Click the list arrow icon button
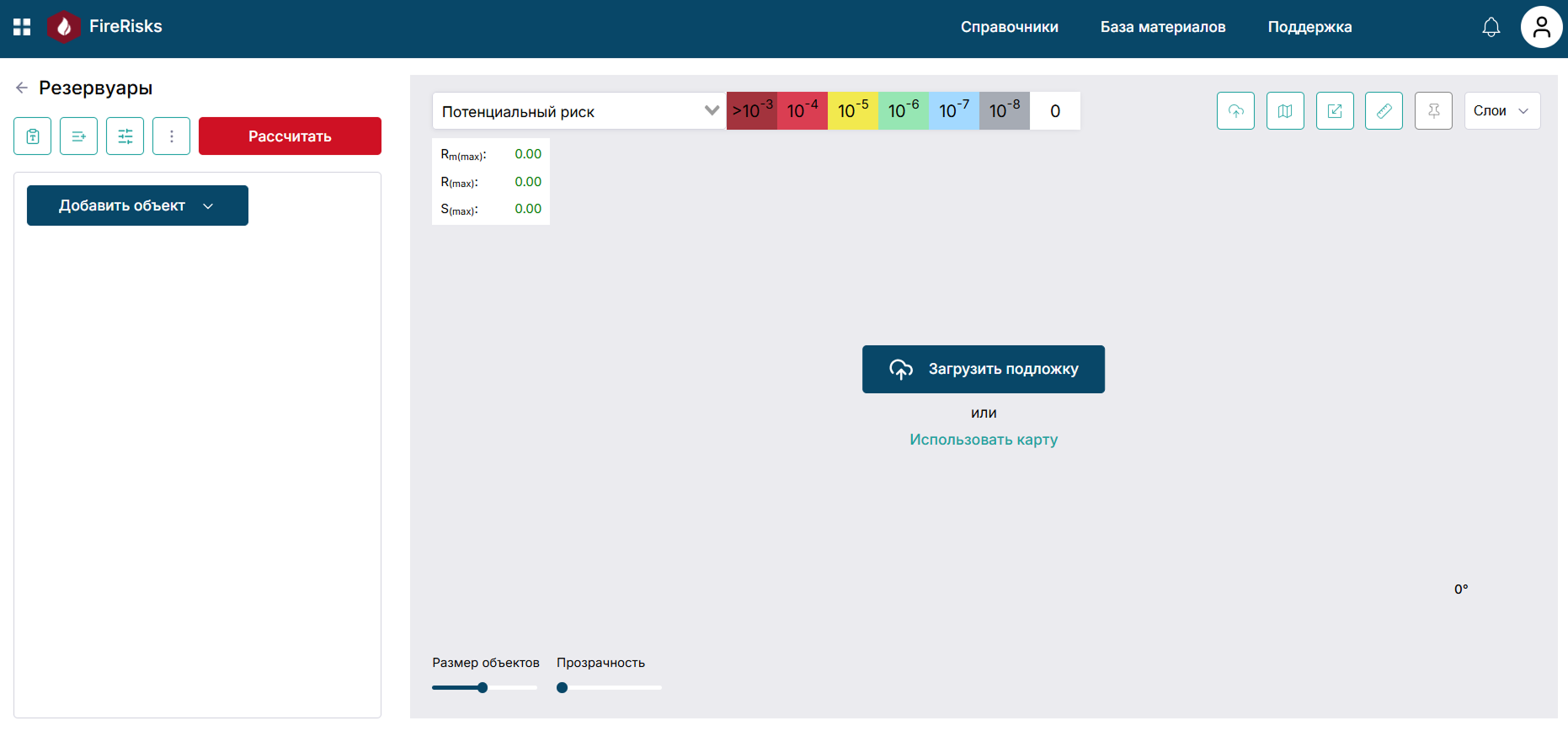 click(x=79, y=136)
